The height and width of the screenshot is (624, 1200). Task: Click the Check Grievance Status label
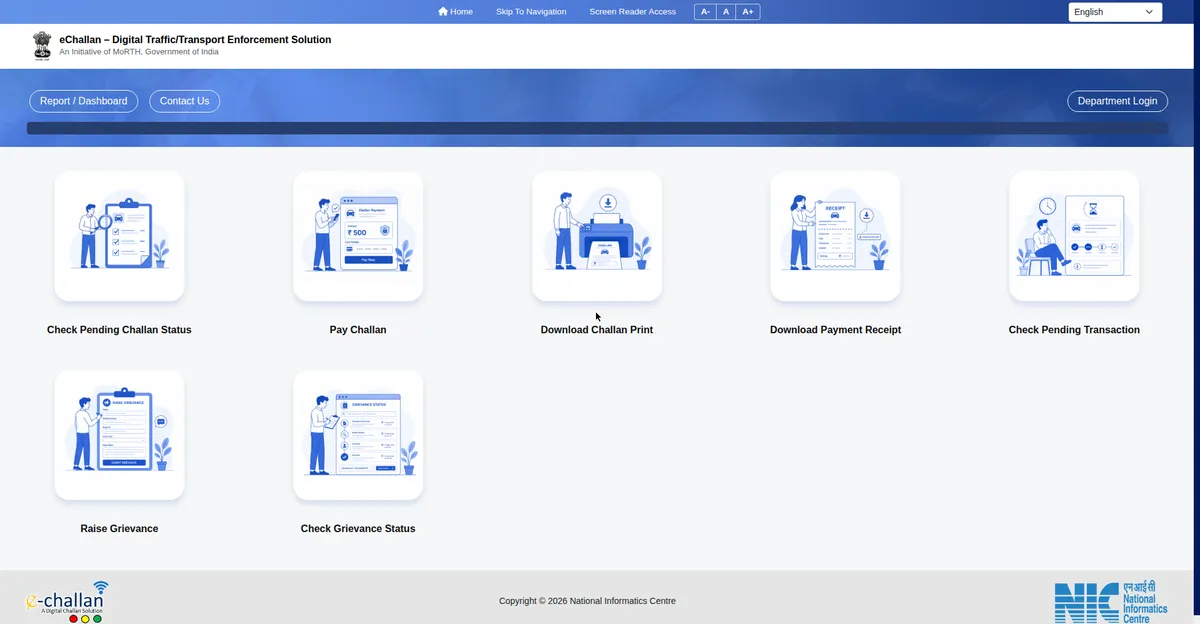tap(358, 529)
